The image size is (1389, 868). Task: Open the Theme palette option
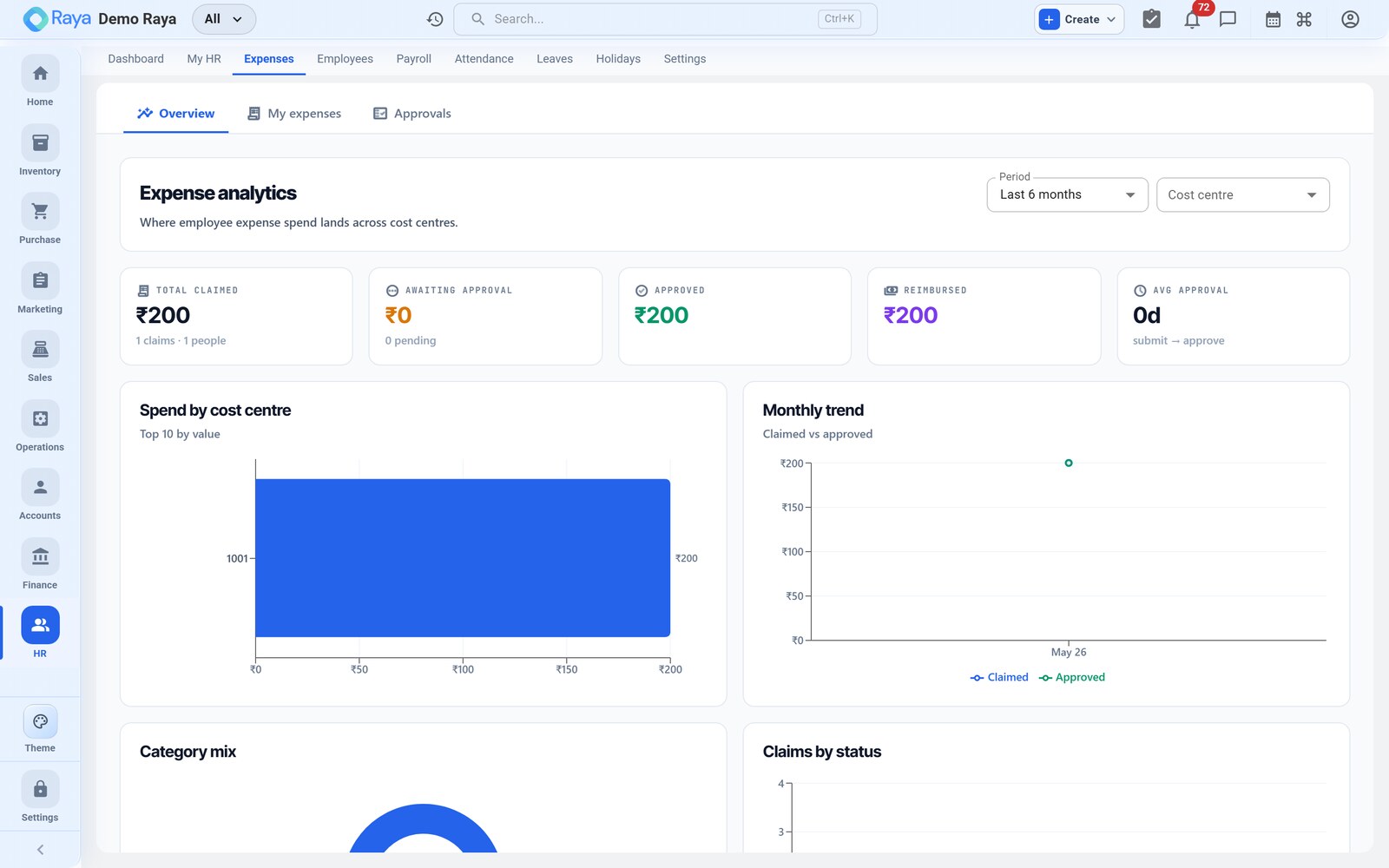(x=40, y=729)
